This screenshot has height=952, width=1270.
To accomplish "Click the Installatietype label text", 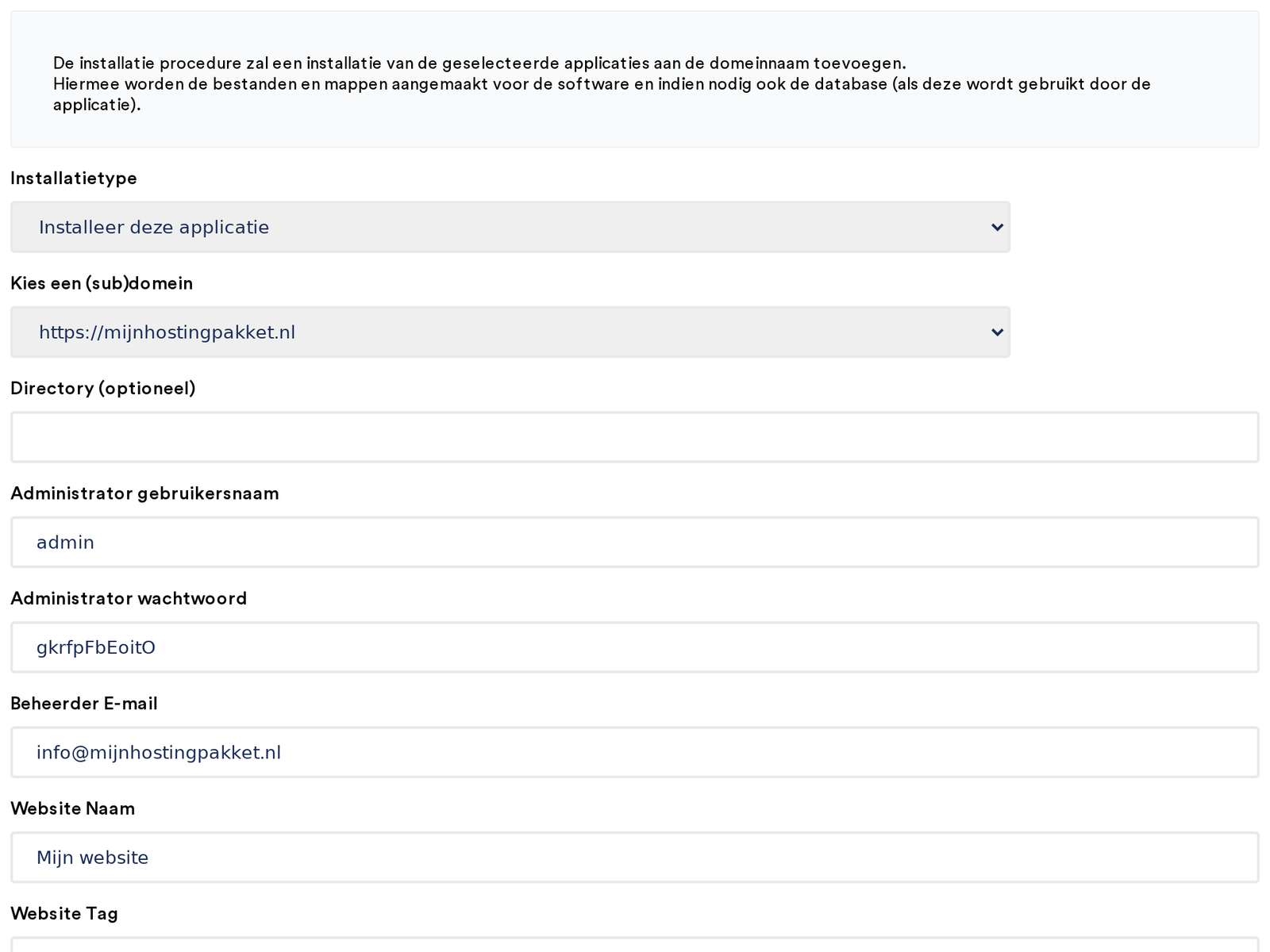I will [x=74, y=178].
